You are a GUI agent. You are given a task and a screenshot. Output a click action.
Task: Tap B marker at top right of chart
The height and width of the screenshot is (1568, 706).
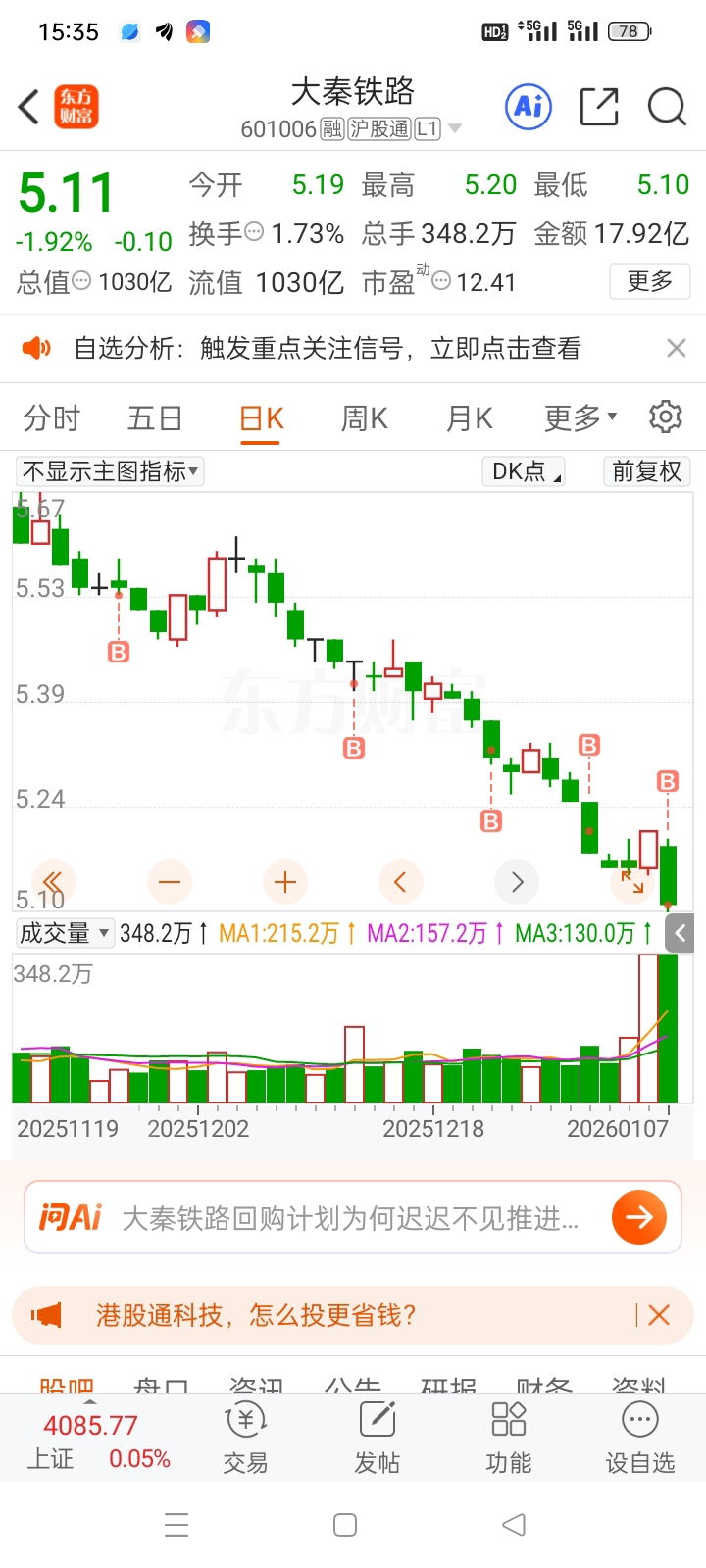click(x=668, y=781)
